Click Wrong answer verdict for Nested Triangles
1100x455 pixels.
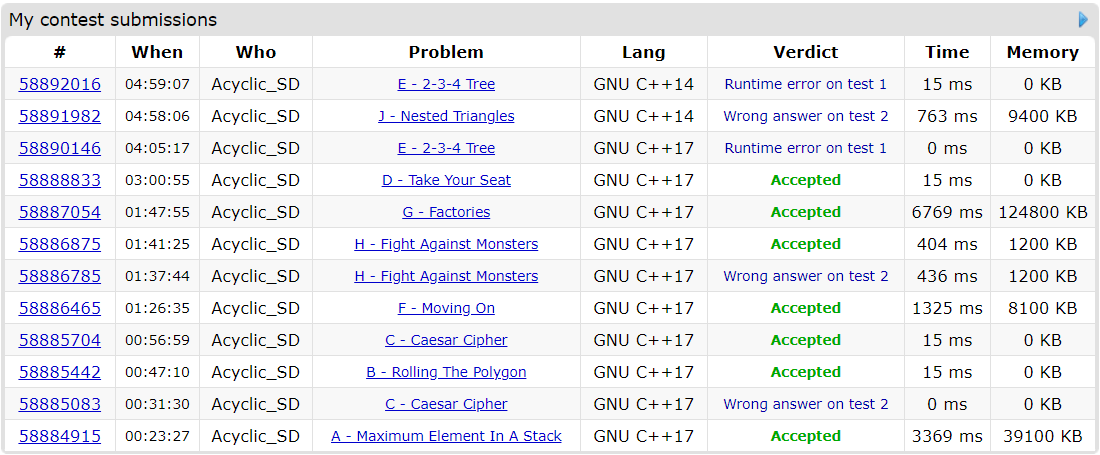(805, 116)
